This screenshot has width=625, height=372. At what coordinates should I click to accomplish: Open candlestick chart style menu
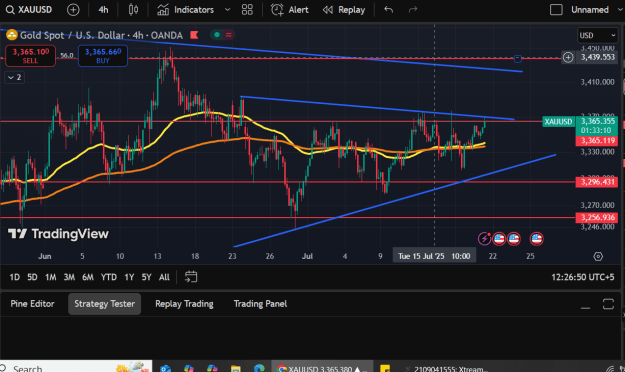click(134, 10)
